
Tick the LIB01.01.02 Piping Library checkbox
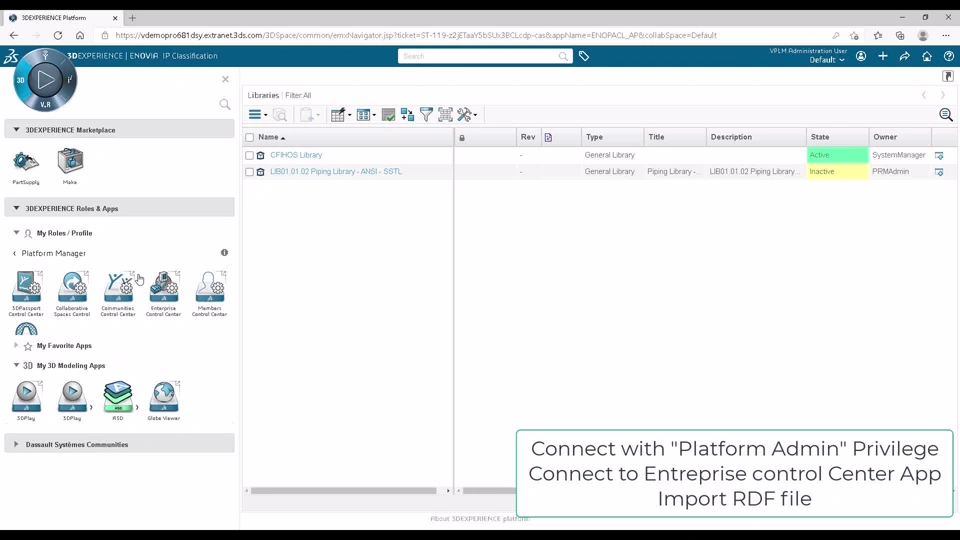click(x=249, y=172)
